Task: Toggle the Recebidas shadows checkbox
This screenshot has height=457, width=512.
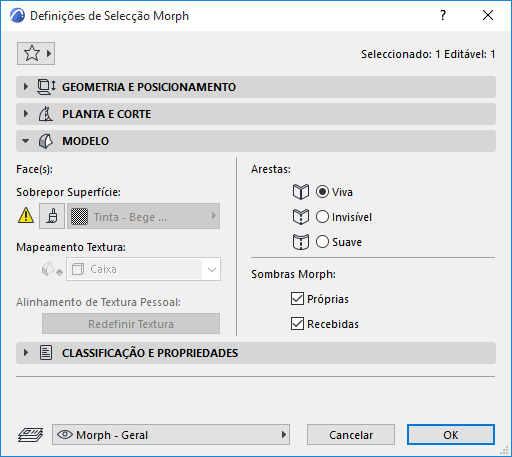Action: click(x=297, y=324)
